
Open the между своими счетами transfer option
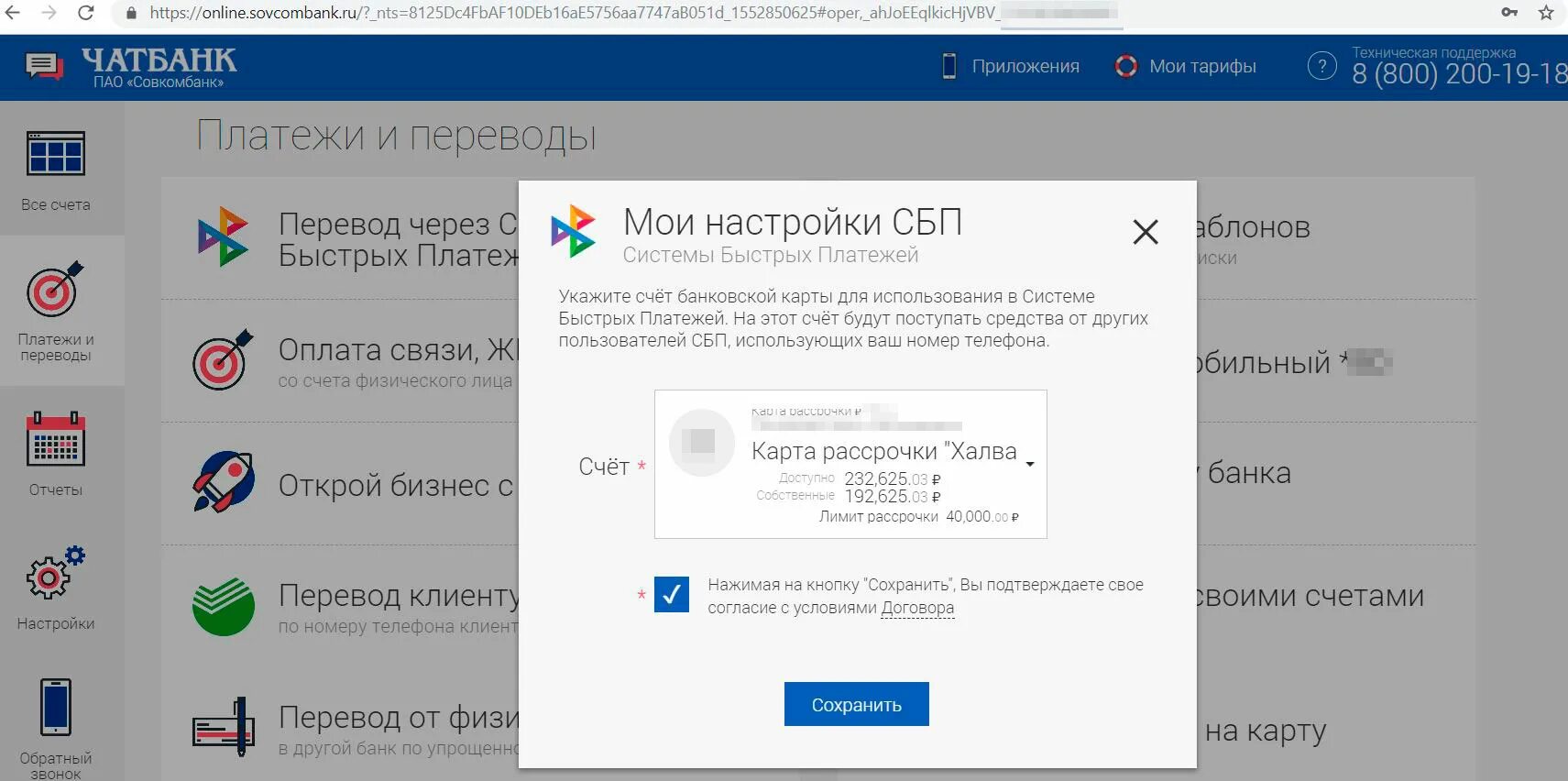click(x=1310, y=596)
